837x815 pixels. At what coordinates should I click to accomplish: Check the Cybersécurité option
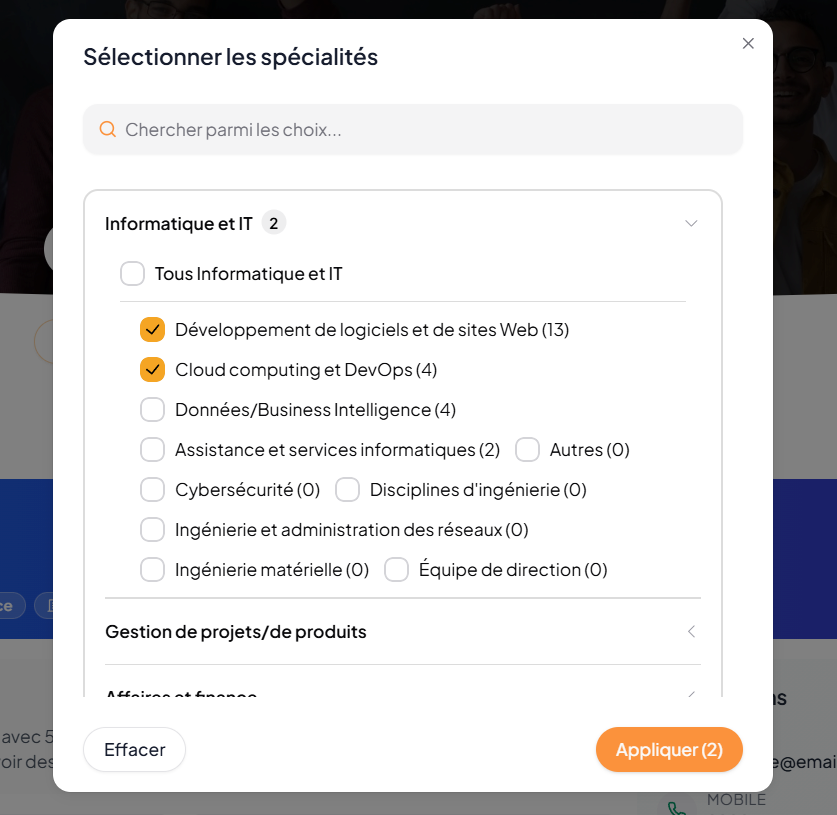[152, 490]
